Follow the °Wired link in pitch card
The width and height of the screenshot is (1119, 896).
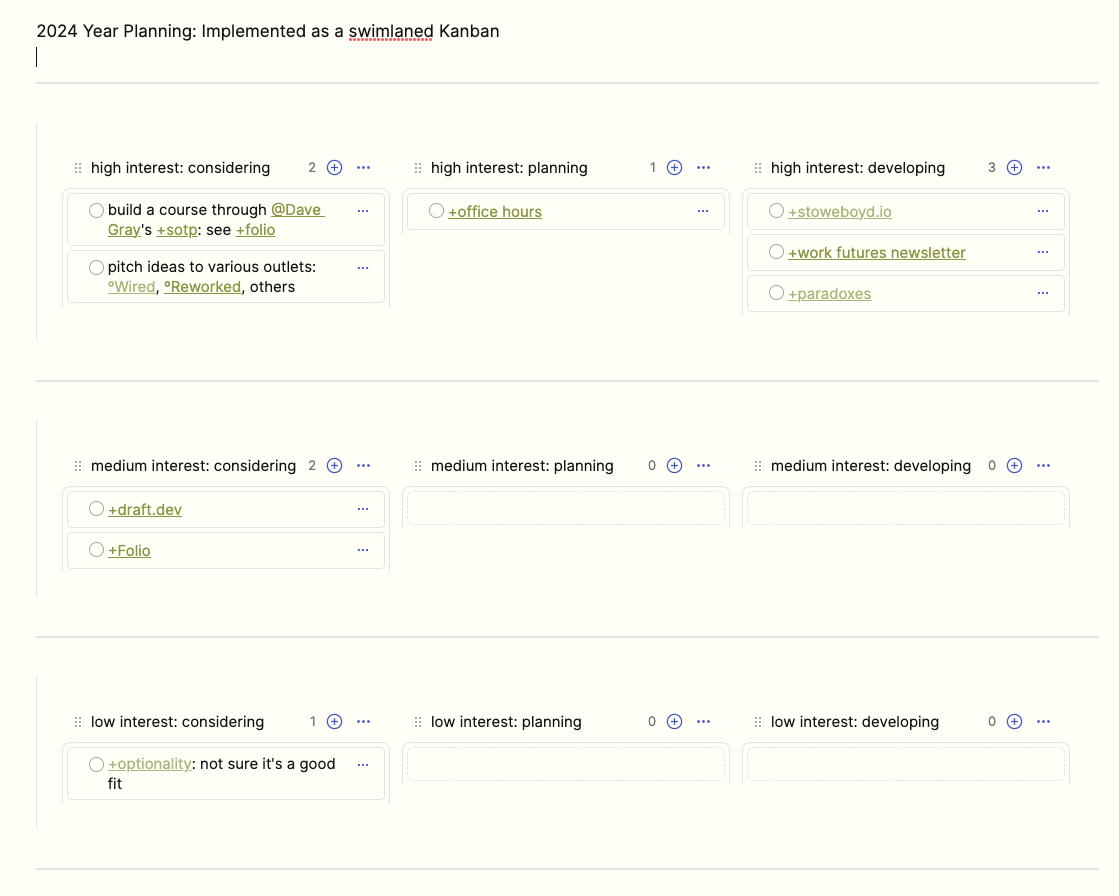[132, 287]
